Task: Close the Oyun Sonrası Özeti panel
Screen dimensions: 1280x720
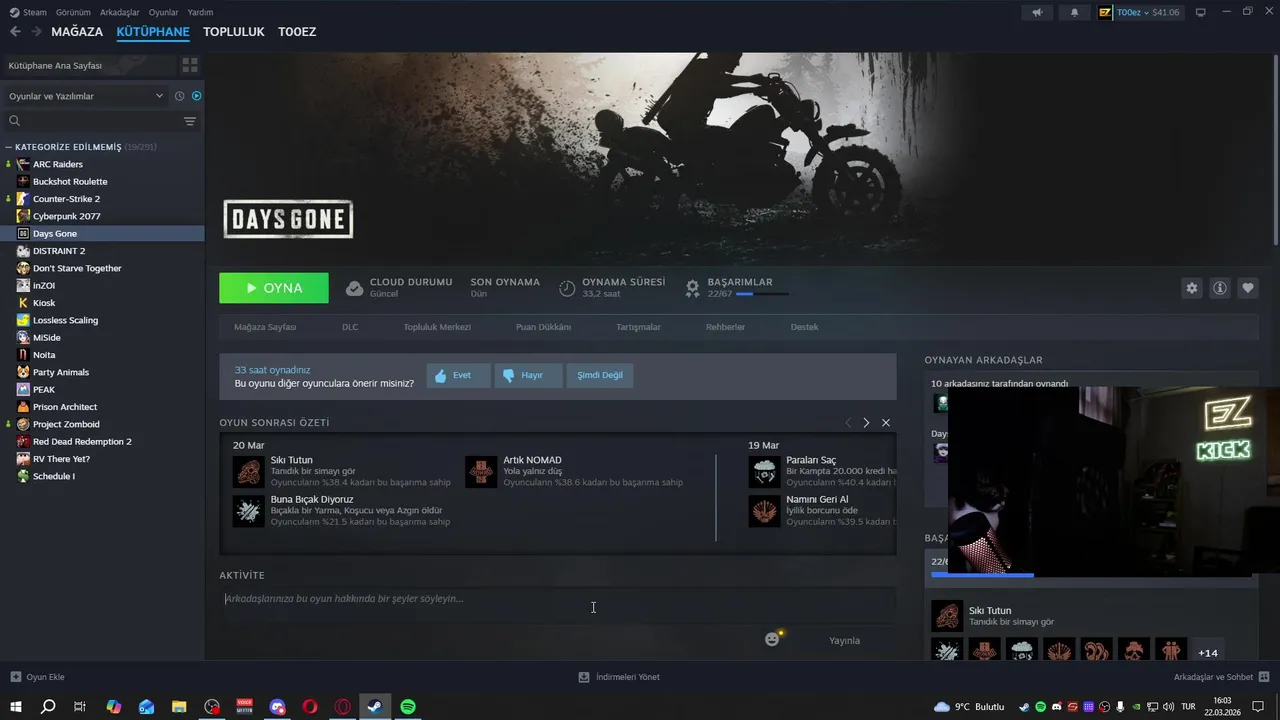Action: [886, 423]
